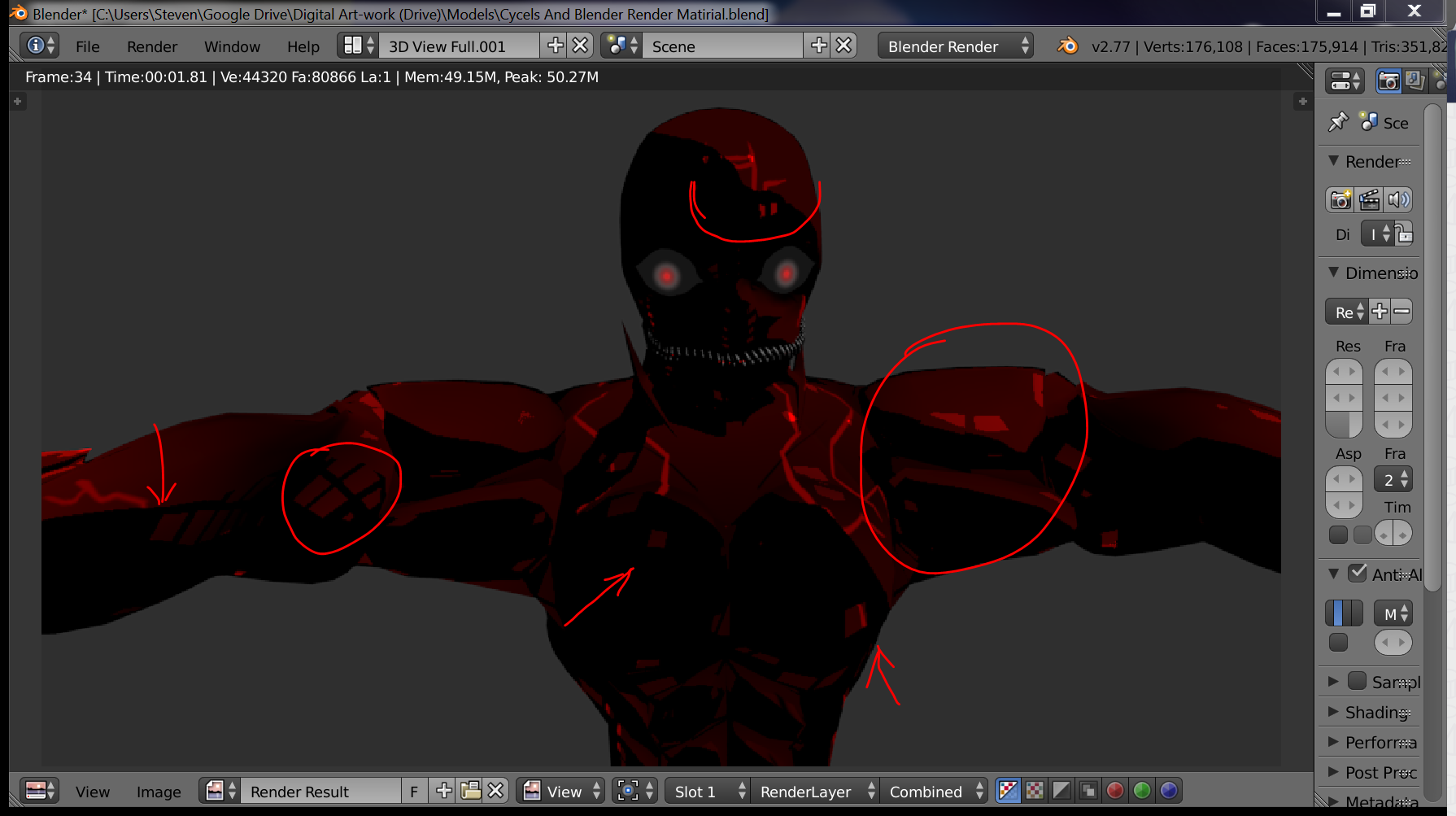Toggle the lock interface padlock icon
Viewport: 1456px width, 816px height.
tap(1404, 234)
